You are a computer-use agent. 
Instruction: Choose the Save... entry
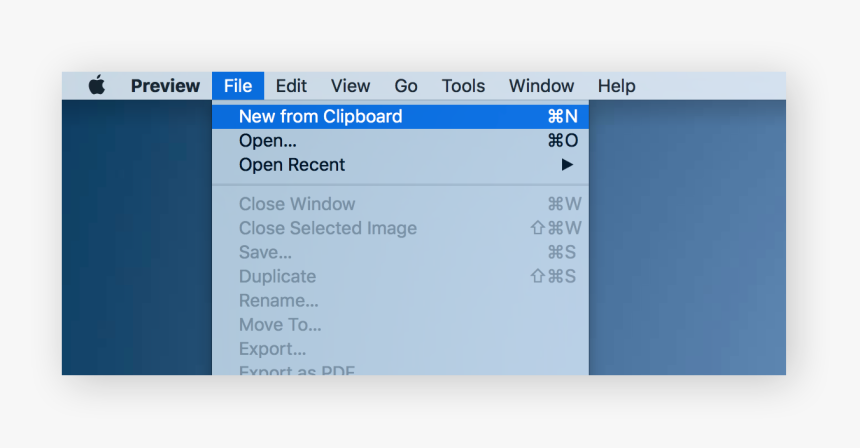(x=400, y=252)
